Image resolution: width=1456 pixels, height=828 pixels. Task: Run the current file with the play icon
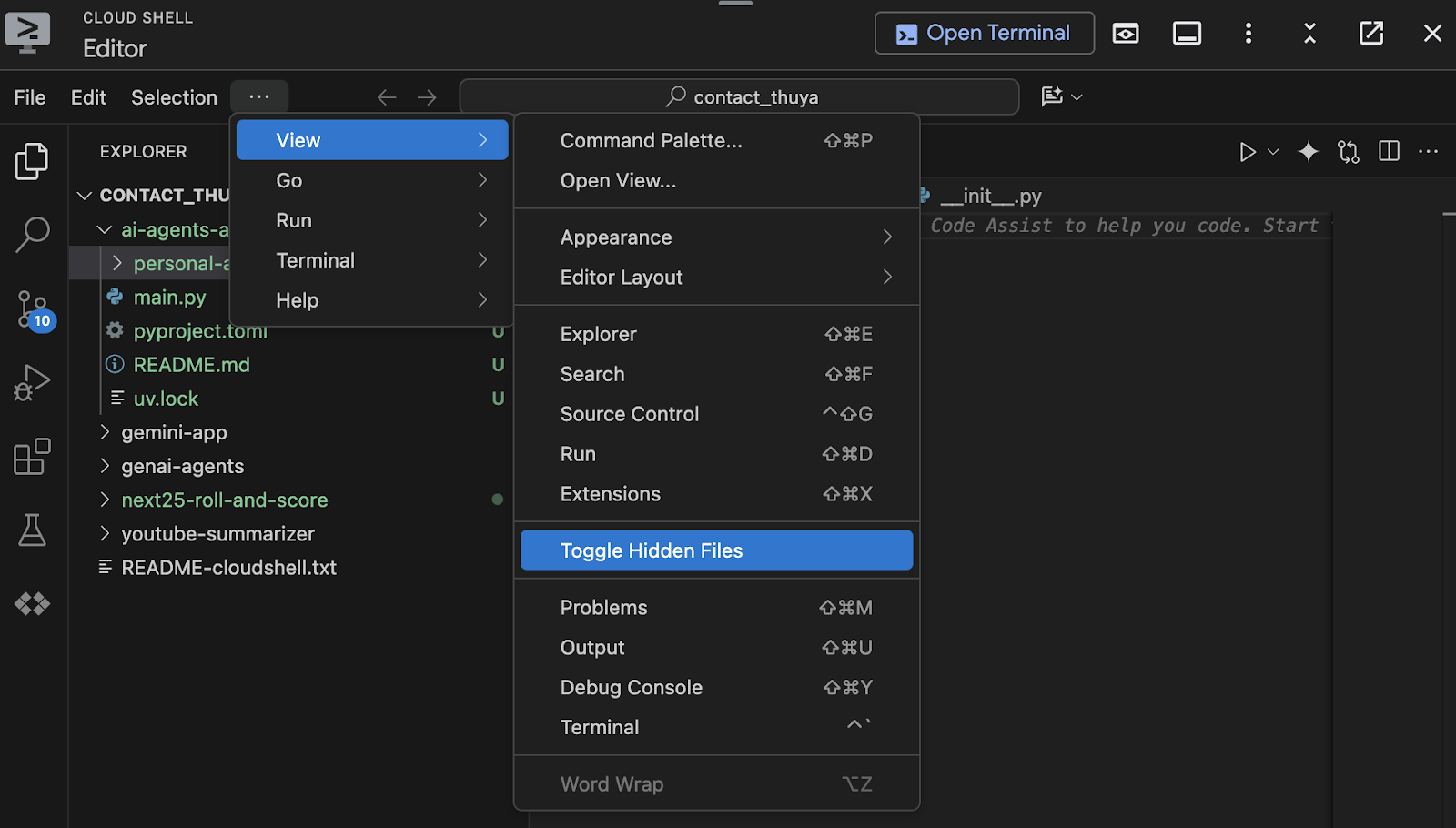1247,151
